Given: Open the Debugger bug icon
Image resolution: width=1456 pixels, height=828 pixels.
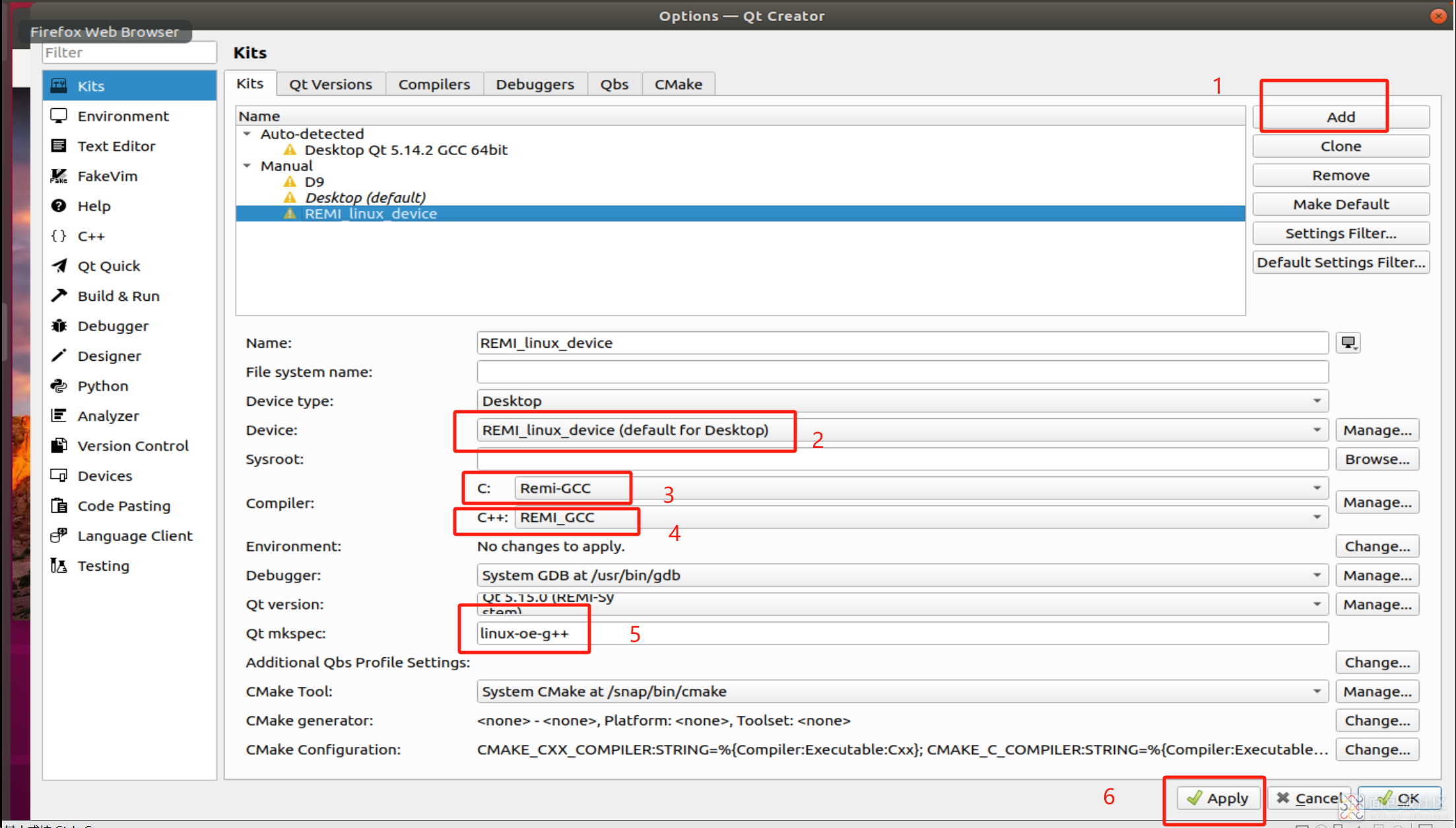Looking at the screenshot, I should [59, 326].
